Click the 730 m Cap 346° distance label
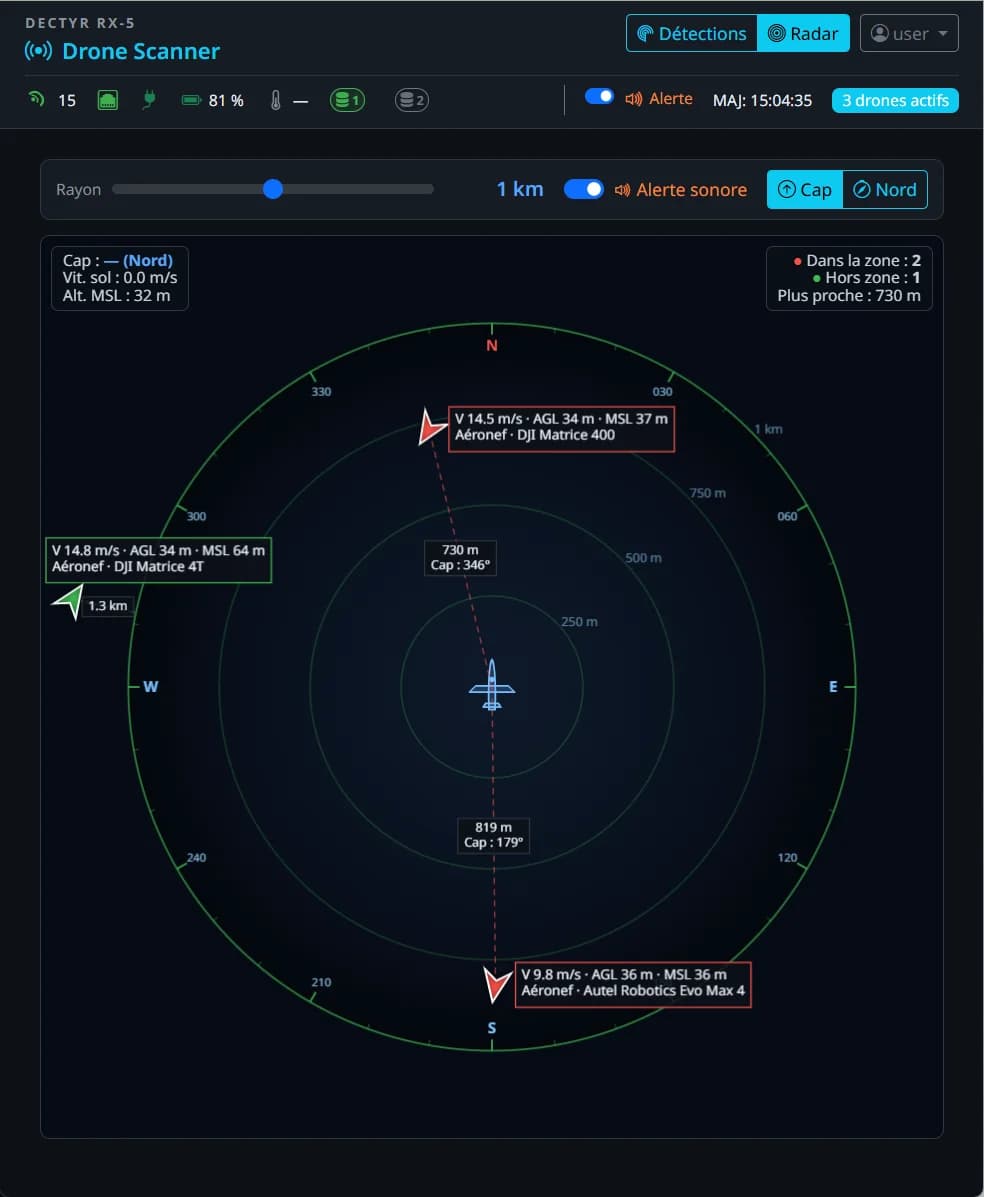The height and width of the screenshot is (1197, 984). coord(460,558)
